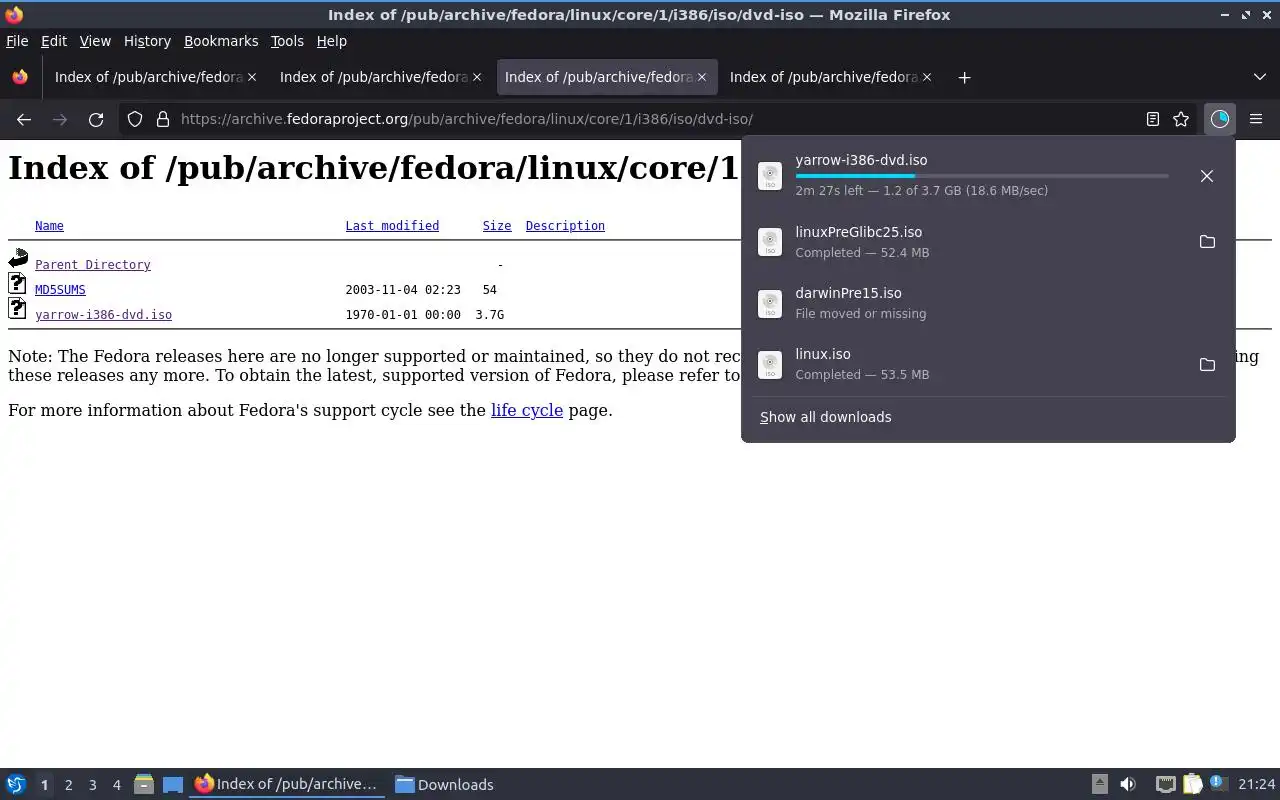Expand the list all tabs dropdown

point(1259,77)
